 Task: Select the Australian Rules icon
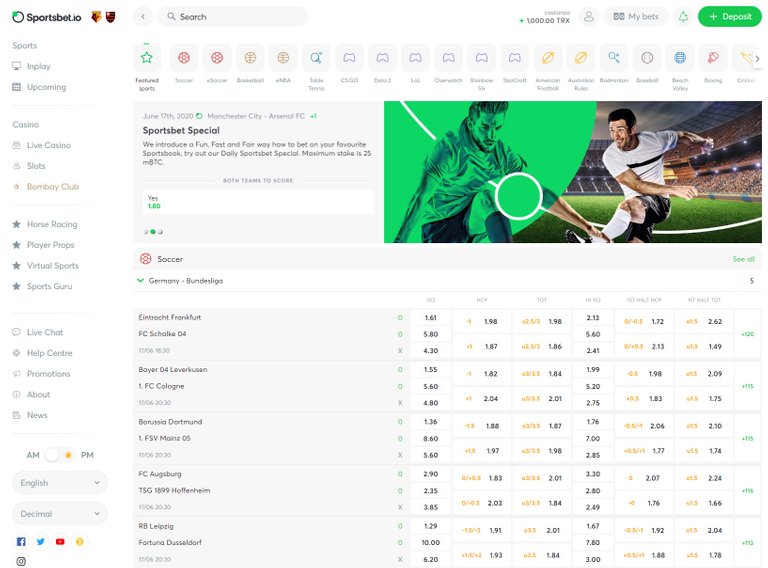coord(581,58)
